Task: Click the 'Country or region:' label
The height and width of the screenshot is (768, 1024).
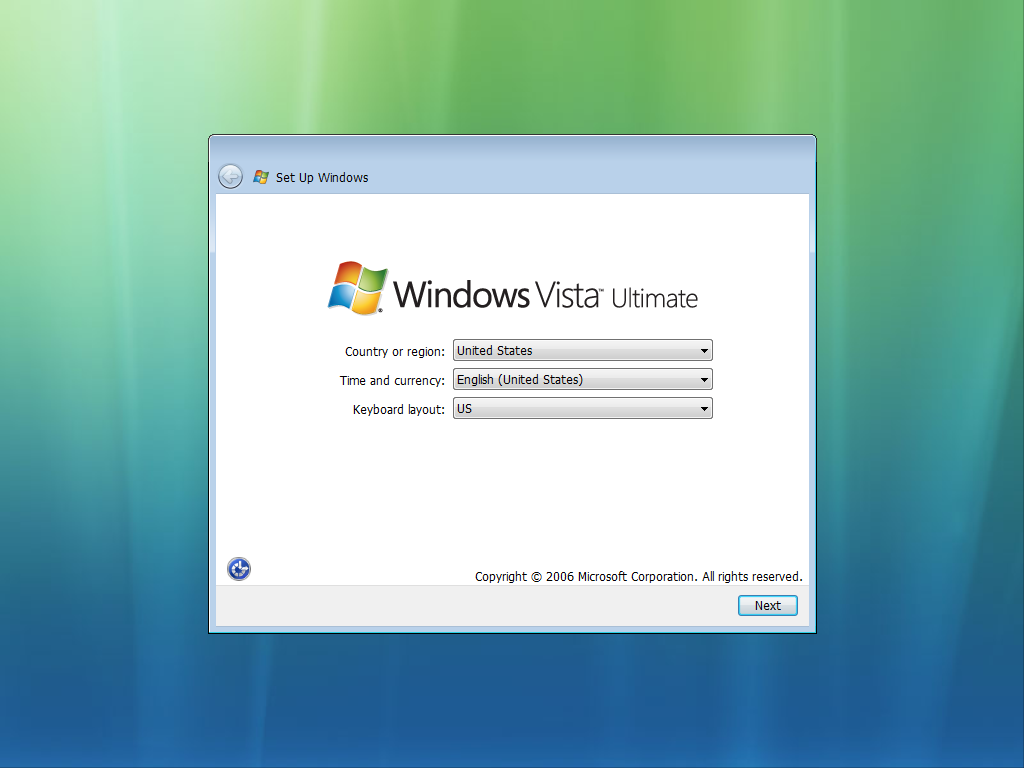Action: (x=394, y=351)
